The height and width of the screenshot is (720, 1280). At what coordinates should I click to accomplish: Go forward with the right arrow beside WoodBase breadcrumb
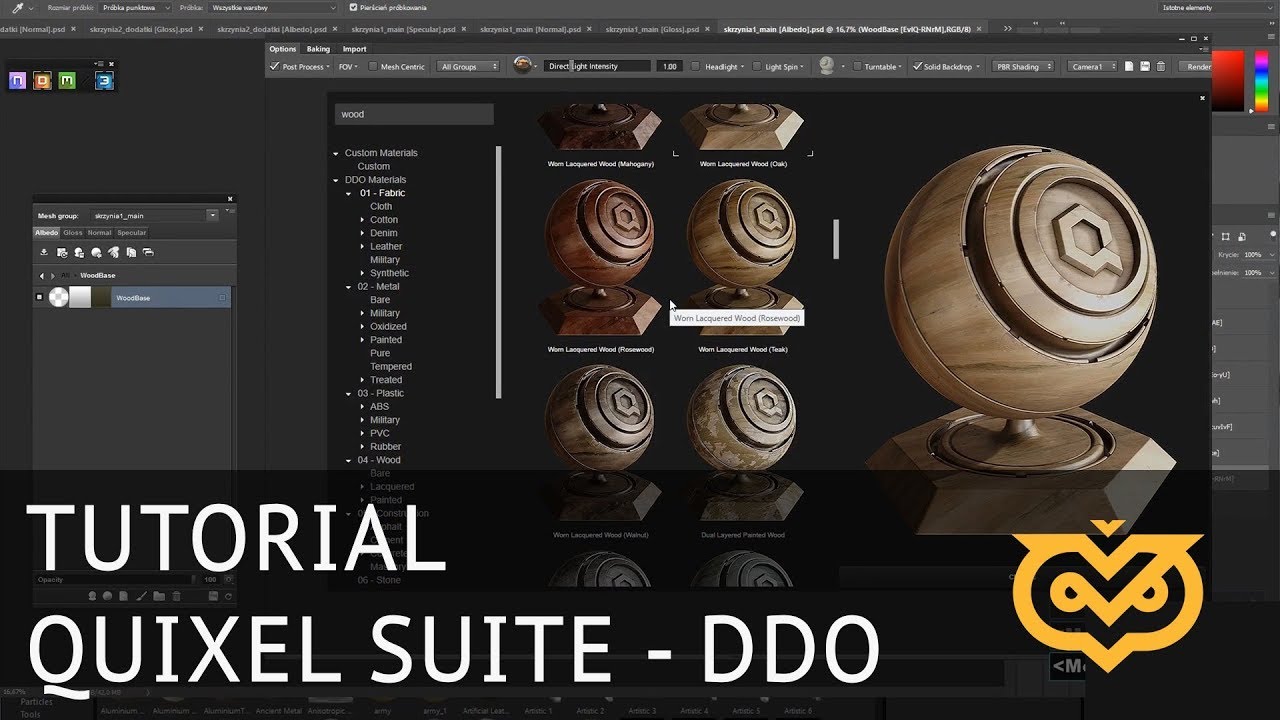pyautogui.click(x=53, y=276)
